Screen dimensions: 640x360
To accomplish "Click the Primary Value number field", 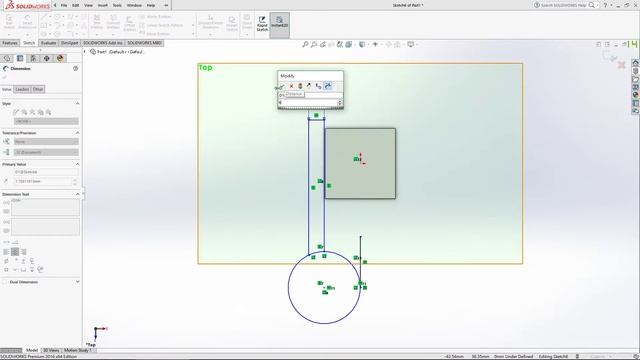I will pyautogui.click(x=43, y=181).
